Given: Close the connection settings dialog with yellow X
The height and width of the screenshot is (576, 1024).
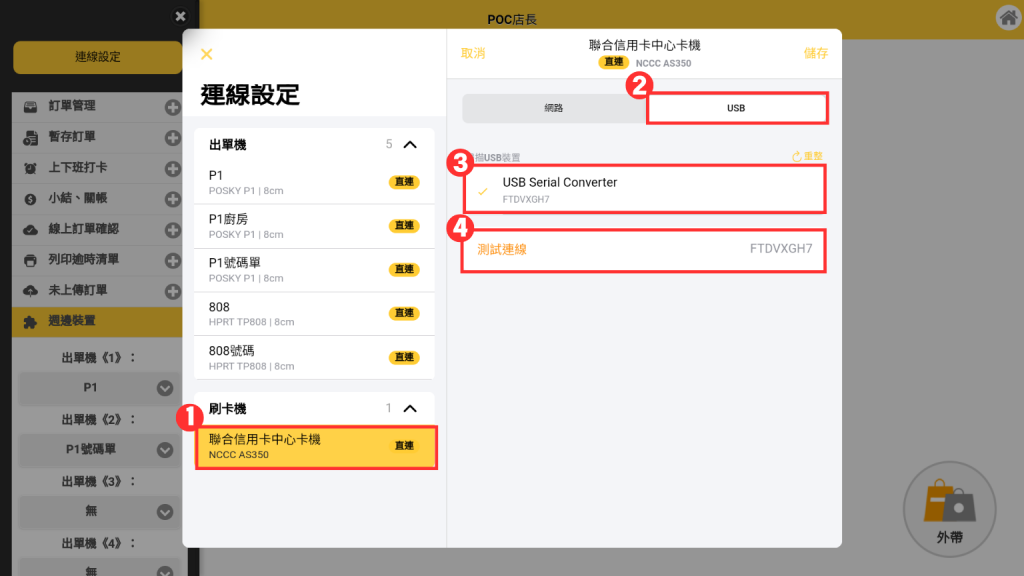Looking at the screenshot, I should 206,54.
